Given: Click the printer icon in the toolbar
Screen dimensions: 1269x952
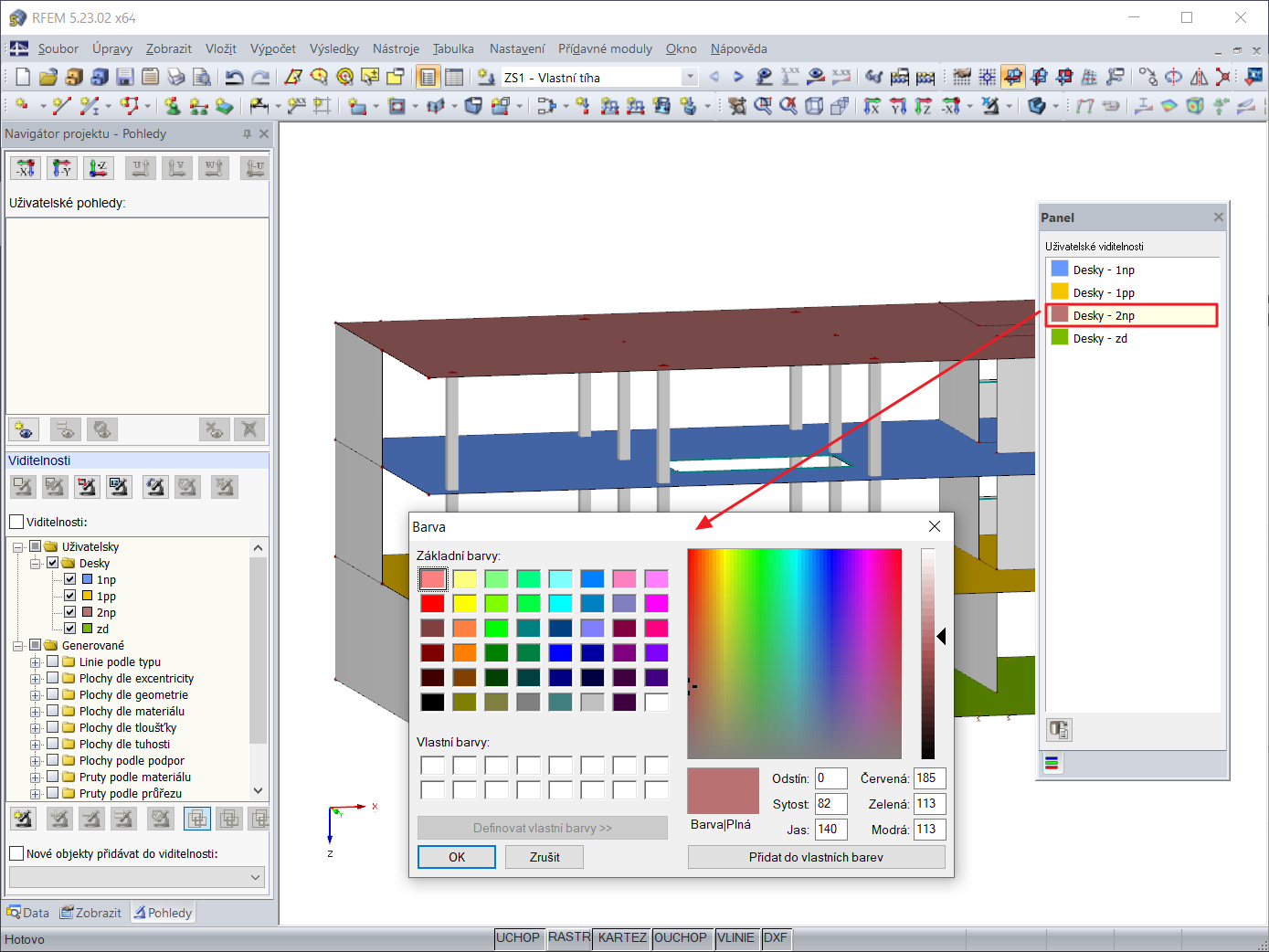Looking at the screenshot, I should [x=176, y=77].
